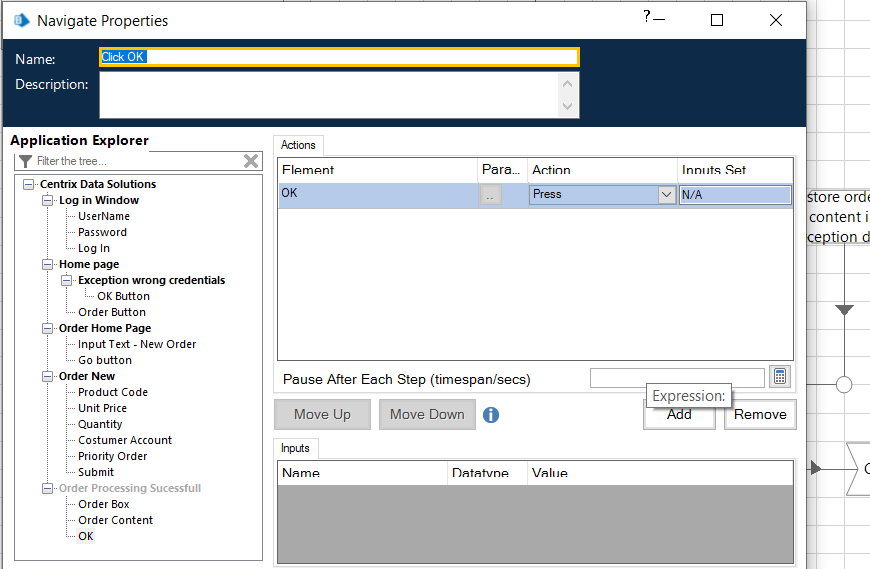Collapse the Centrix Data Solutions node
Image resolution: width=870 pixels, height=569 pixels.
pyautogui.click(x=29, y=184)
